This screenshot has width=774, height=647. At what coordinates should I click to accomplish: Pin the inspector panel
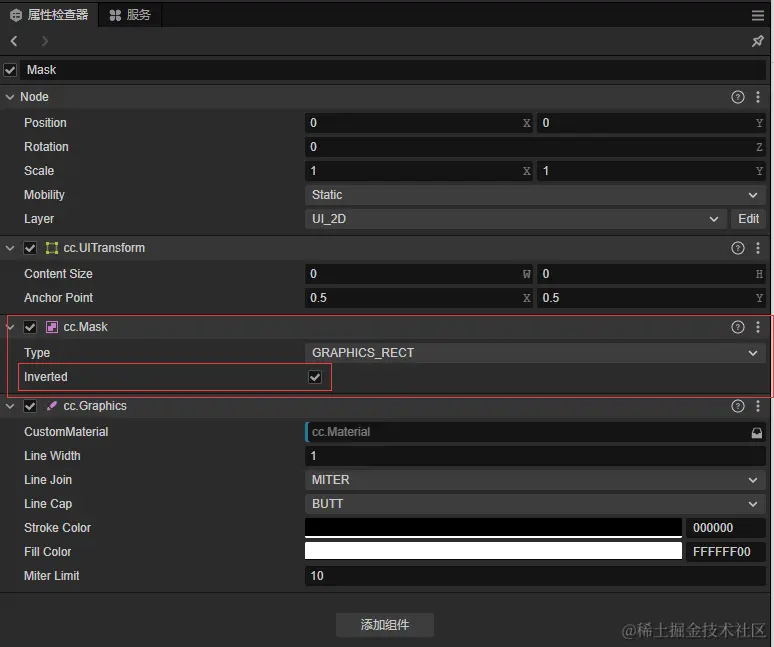(x=758, y=41)
